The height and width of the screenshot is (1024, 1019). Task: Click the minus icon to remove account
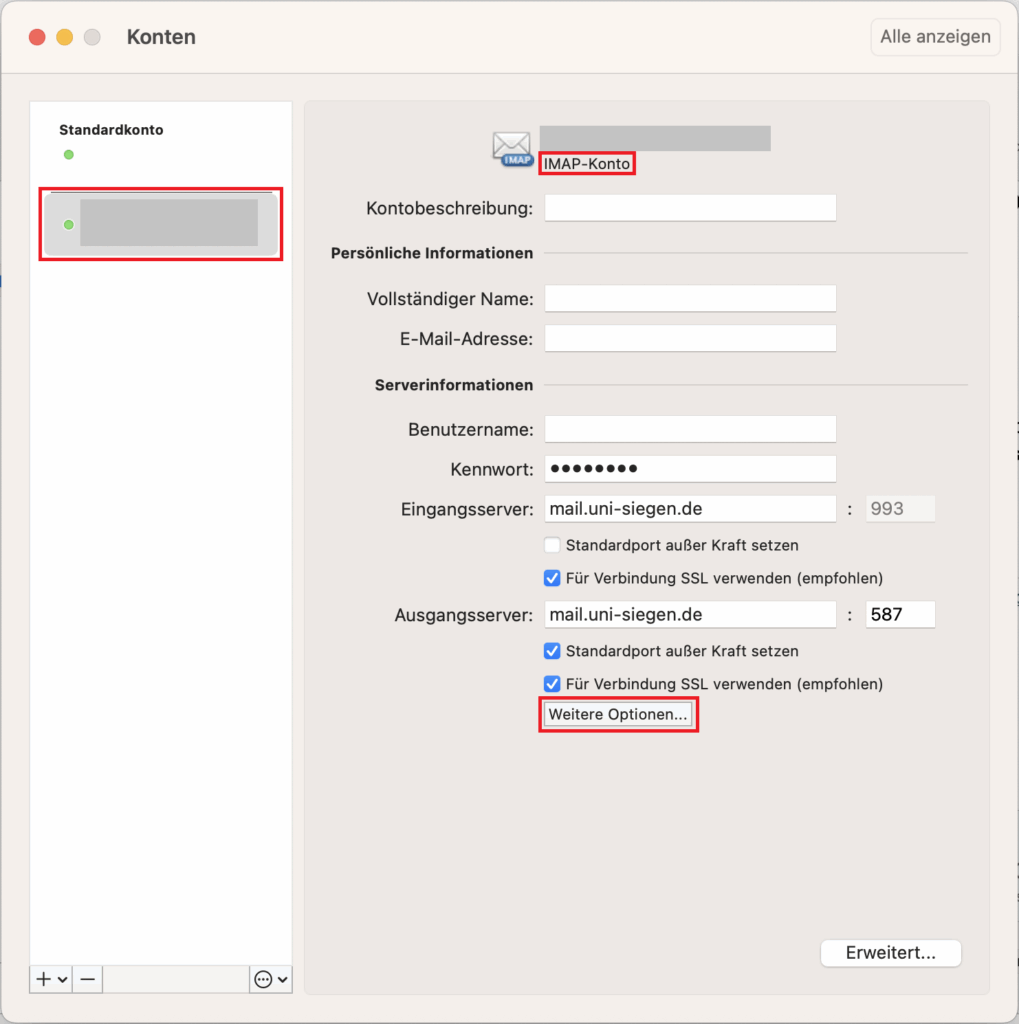pyautogui.click(x=87, y=979)
